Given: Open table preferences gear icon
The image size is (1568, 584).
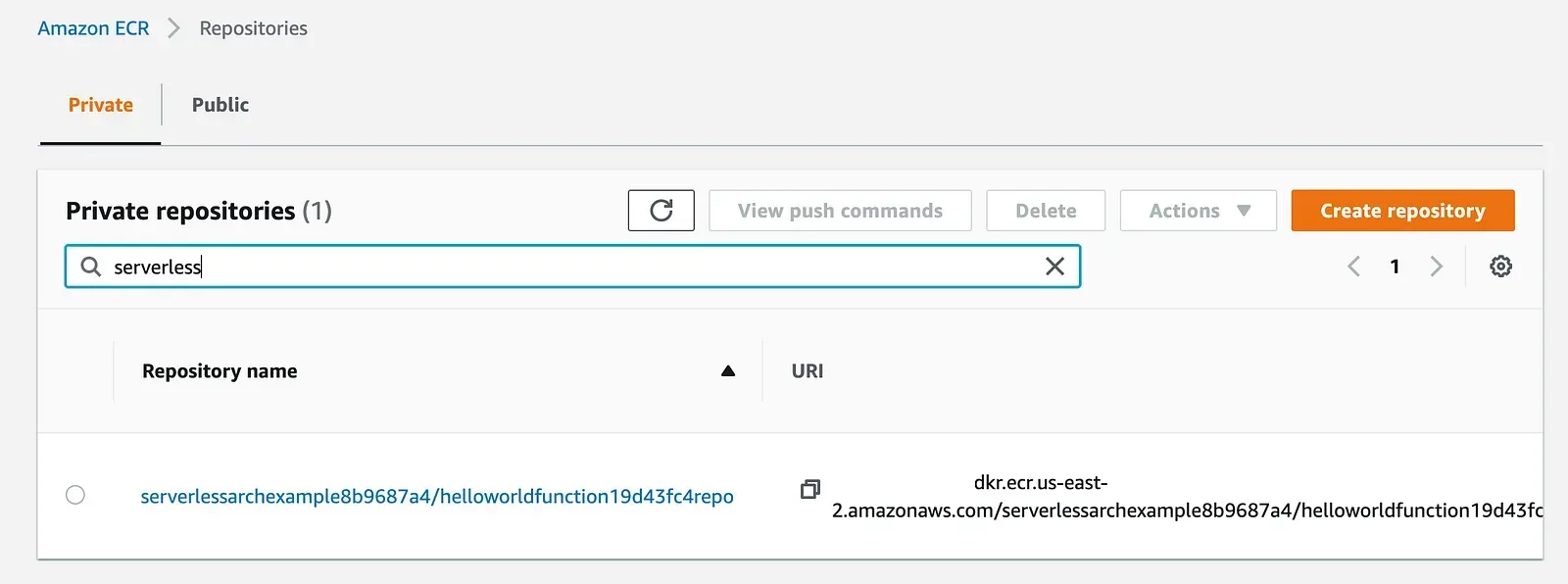Looking at the screenshot, I should (1500, 267).
